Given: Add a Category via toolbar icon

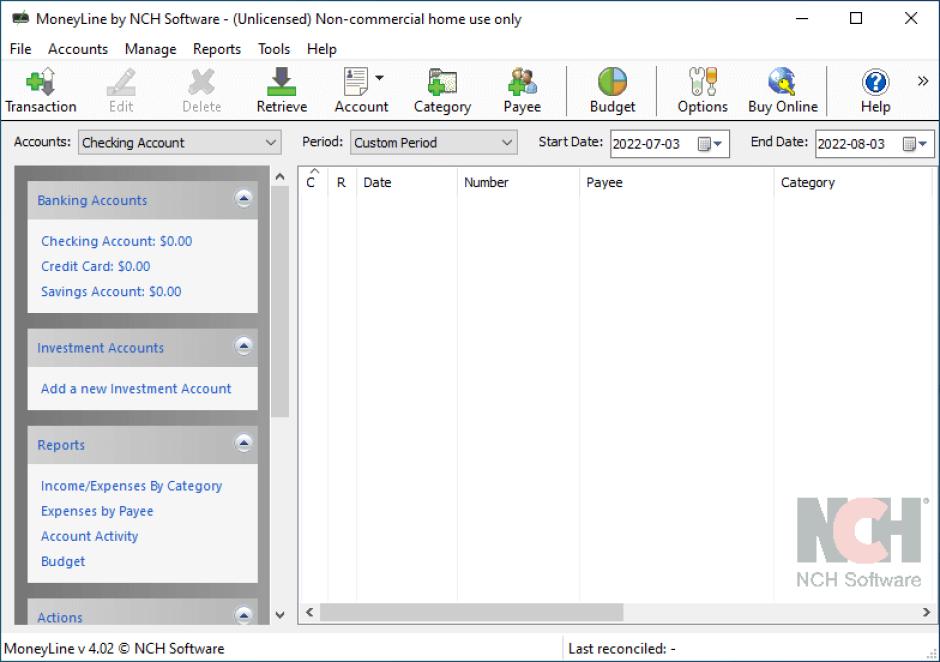Looking at the screenshot, I should 442,91.
